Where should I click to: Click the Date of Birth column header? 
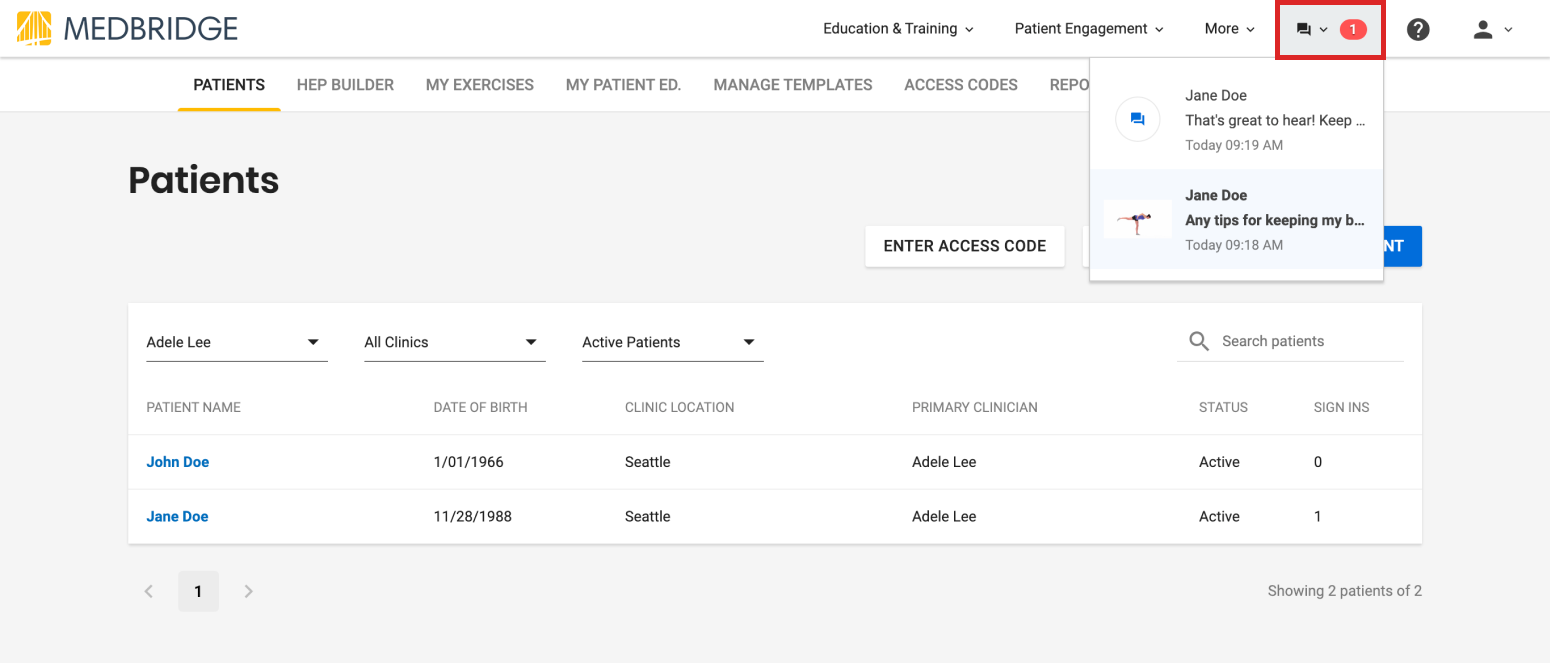click(481, 407)
